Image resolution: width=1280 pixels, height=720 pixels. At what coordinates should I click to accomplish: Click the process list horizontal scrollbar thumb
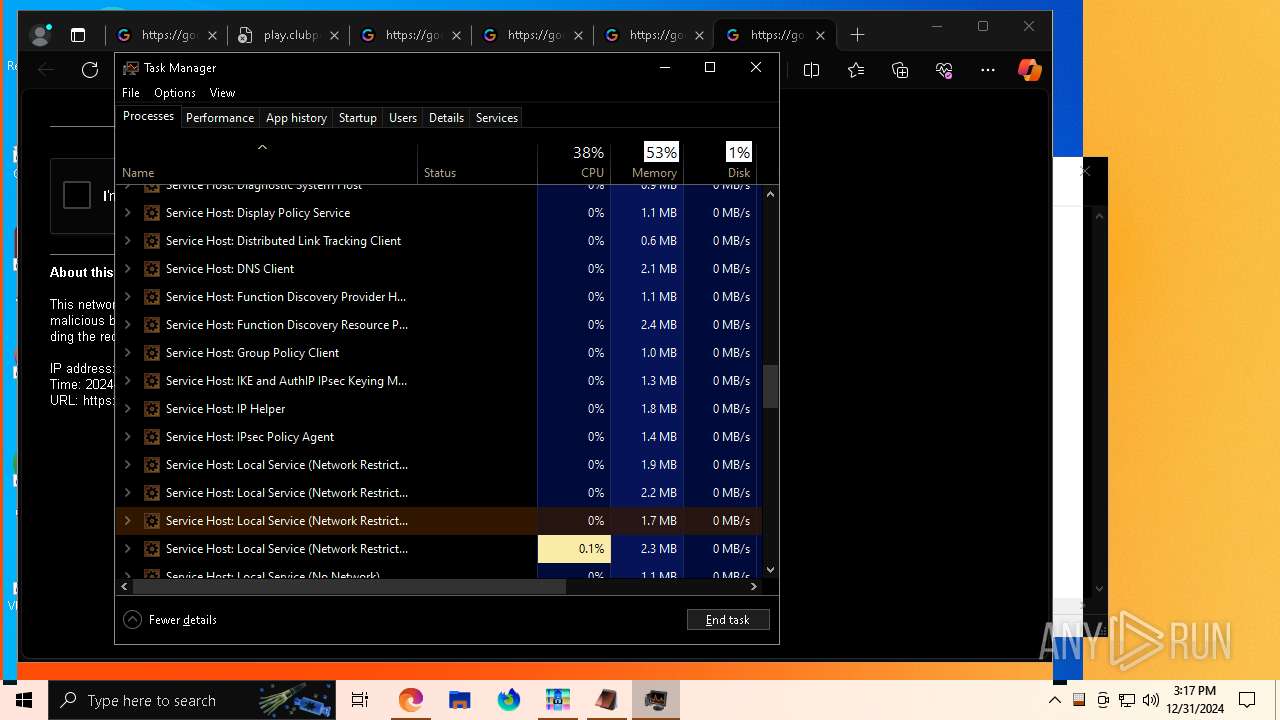tap(349, 587)
